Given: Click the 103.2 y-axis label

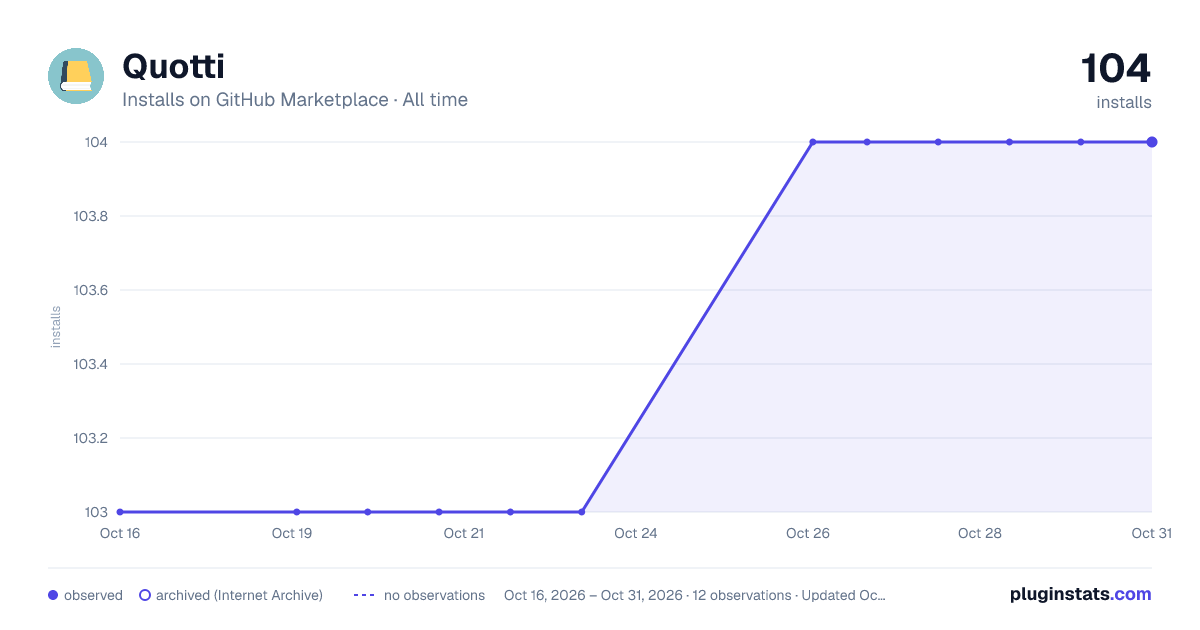Looking at the screenshot, I should point(91,438).
